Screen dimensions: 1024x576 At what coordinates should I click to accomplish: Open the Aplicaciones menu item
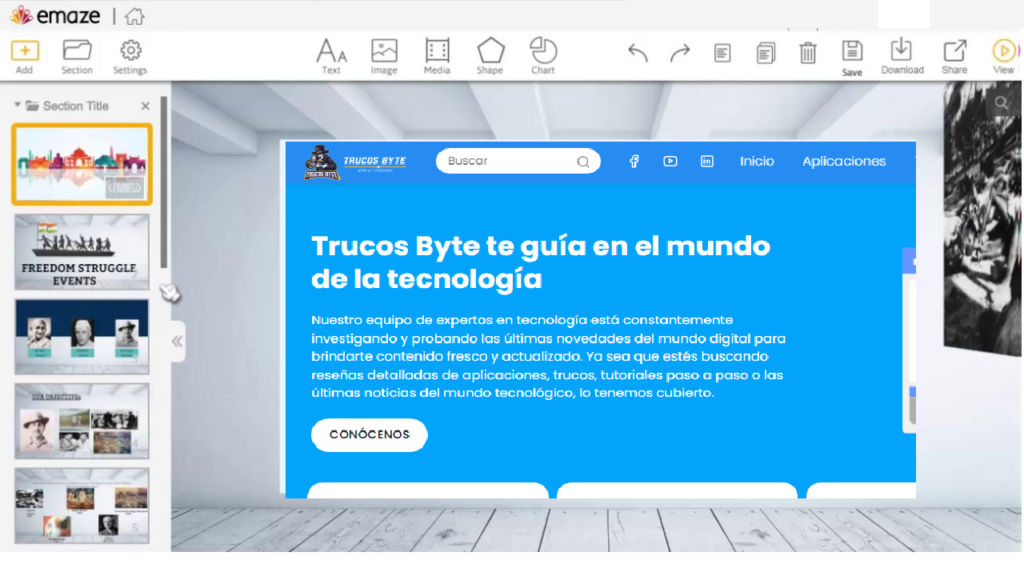click(844, 161)
